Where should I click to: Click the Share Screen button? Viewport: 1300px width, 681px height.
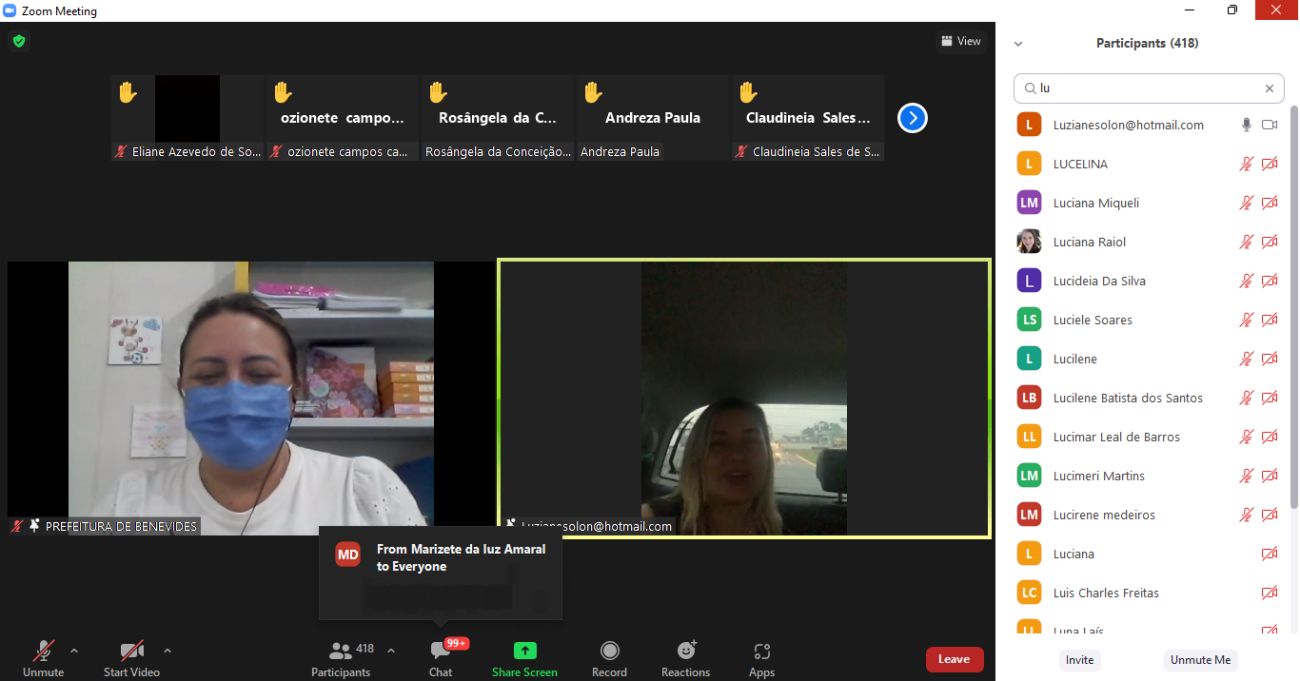pos(524,654)
